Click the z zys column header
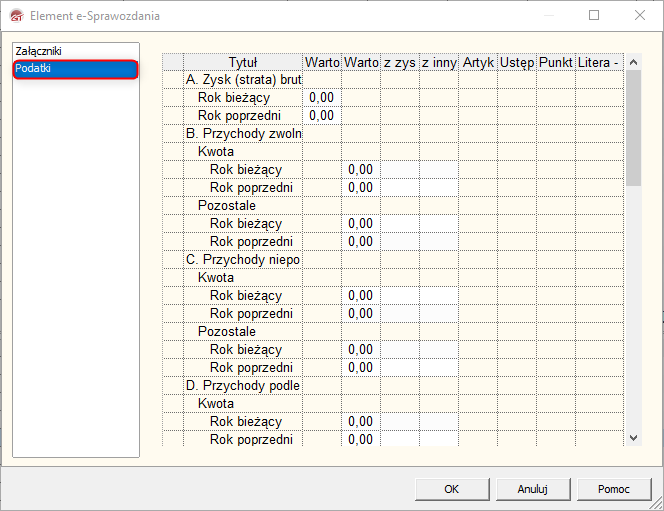The image size is (664, 511). pyautogui.click(x=400, y=62)
